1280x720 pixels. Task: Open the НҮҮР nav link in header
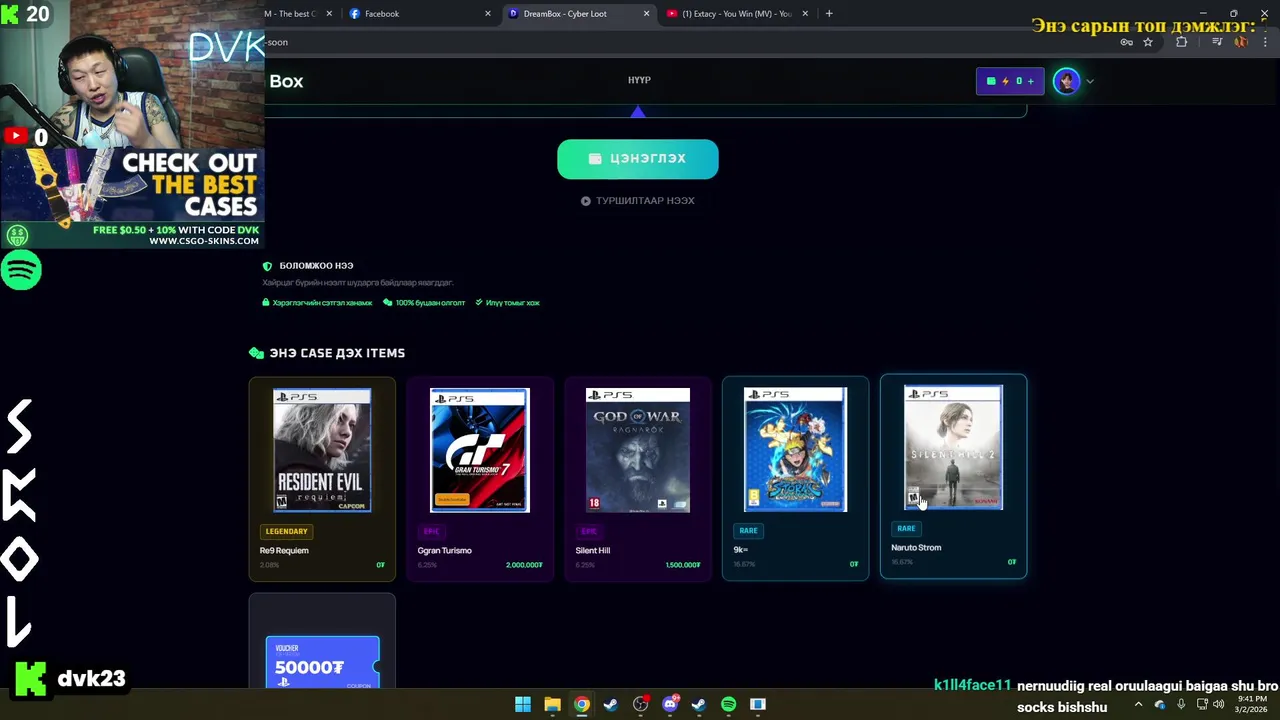tap(639, 80)
